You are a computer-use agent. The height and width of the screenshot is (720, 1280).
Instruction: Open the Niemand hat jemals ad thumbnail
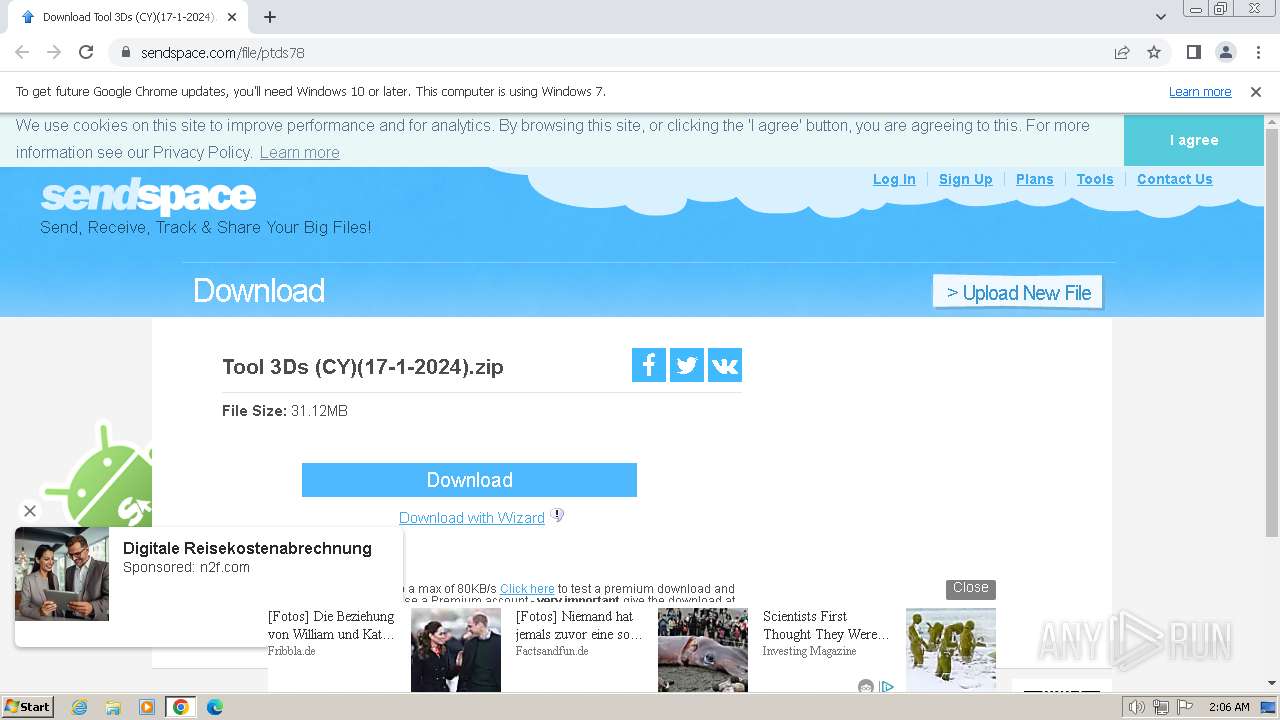tap(703, 650)
